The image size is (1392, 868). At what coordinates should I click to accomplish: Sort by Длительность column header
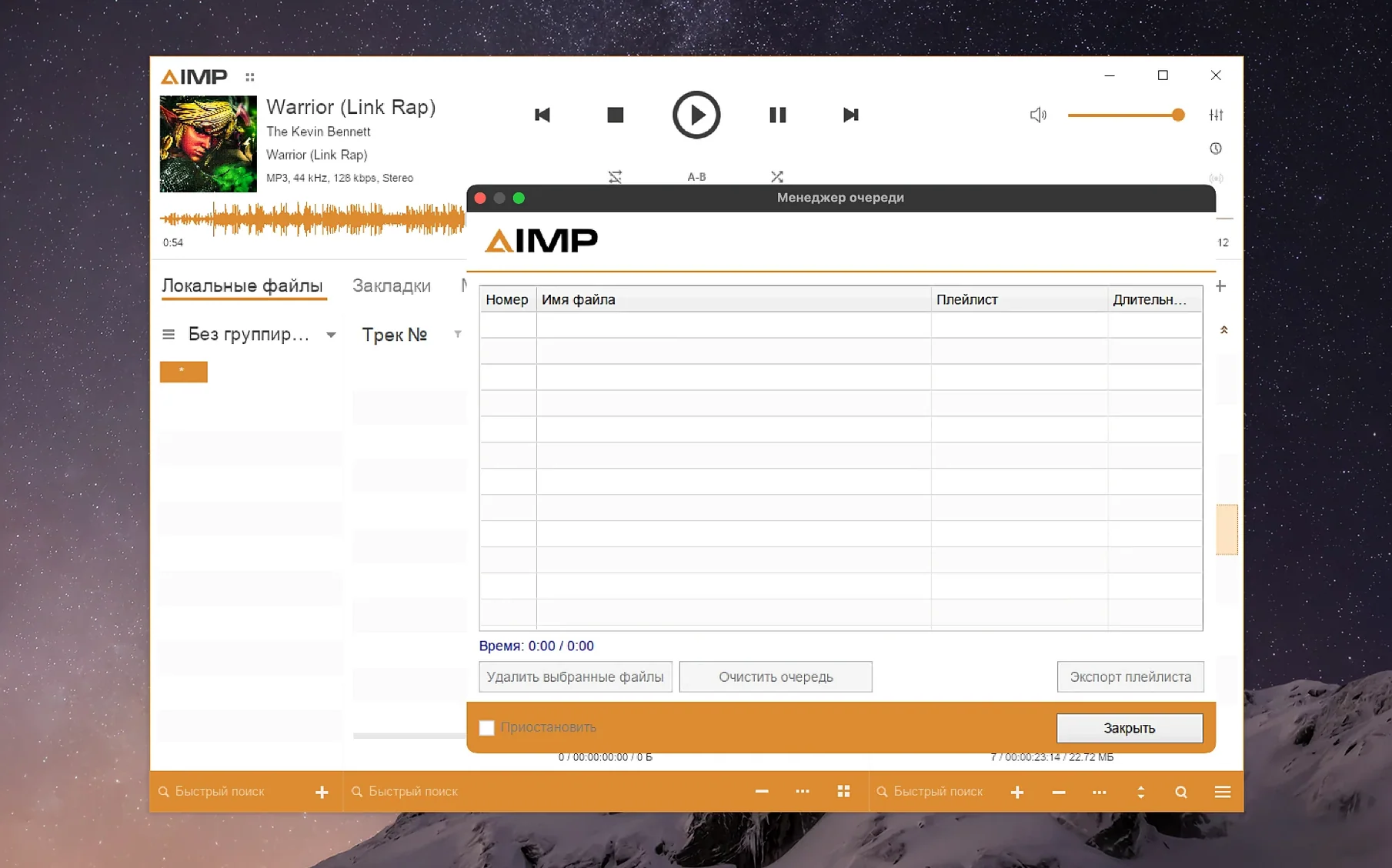pos(1155,300)
